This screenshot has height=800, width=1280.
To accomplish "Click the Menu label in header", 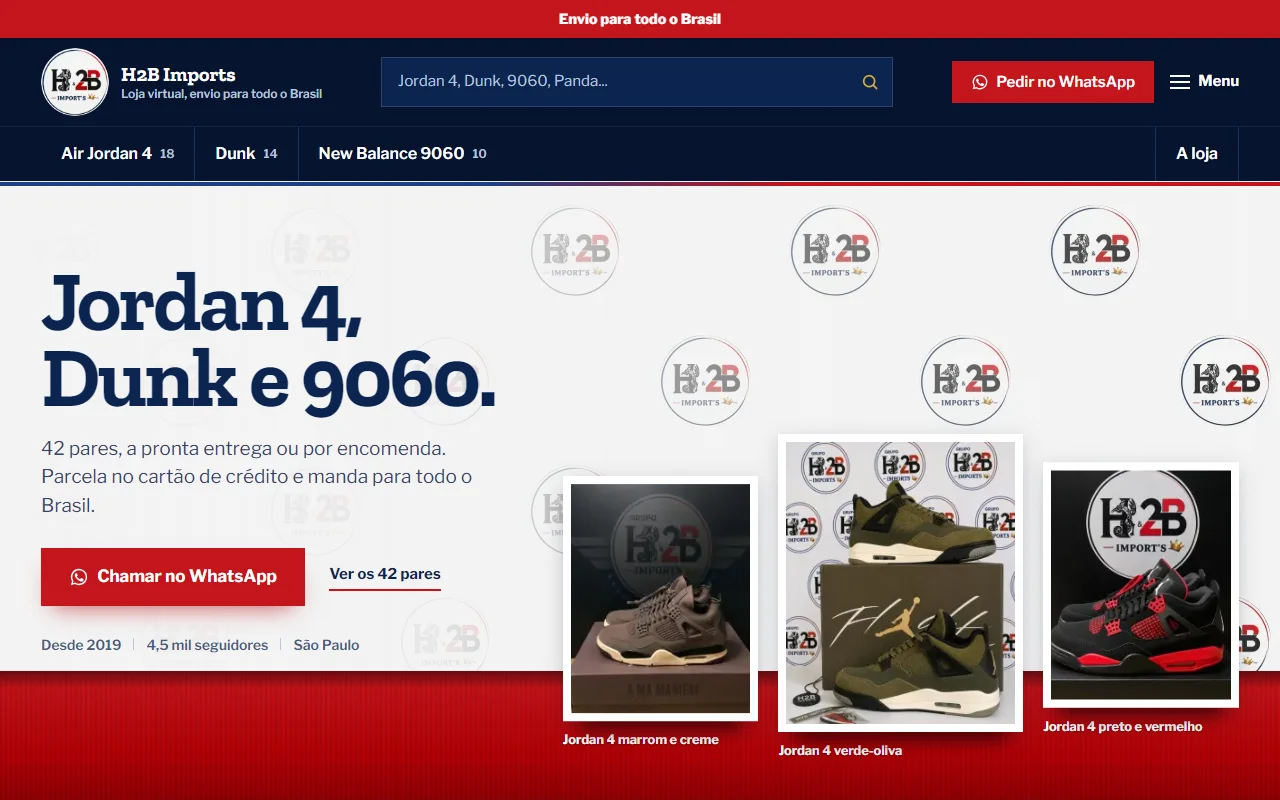I will (1219, 82).
